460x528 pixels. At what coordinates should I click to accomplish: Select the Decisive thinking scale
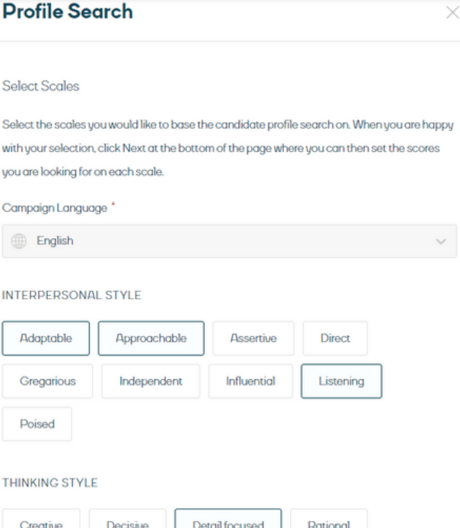[128, 519]
